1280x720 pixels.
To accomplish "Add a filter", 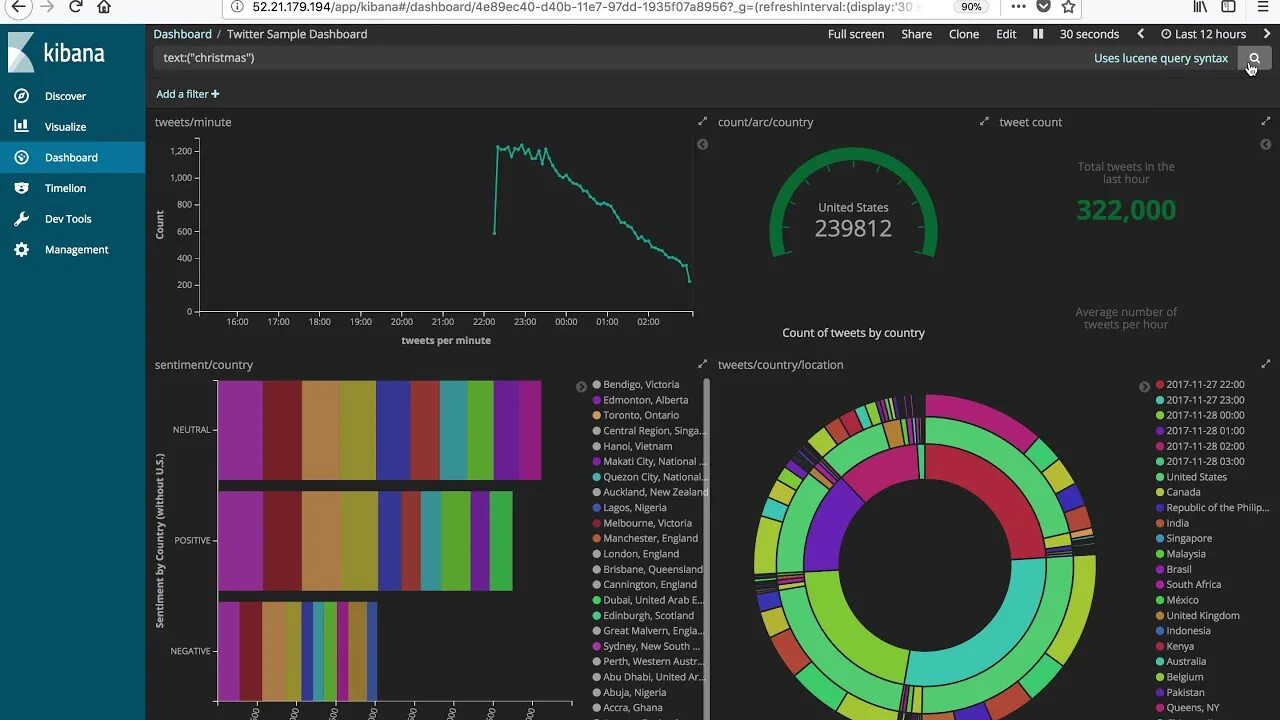I will [x=187, y=94].
